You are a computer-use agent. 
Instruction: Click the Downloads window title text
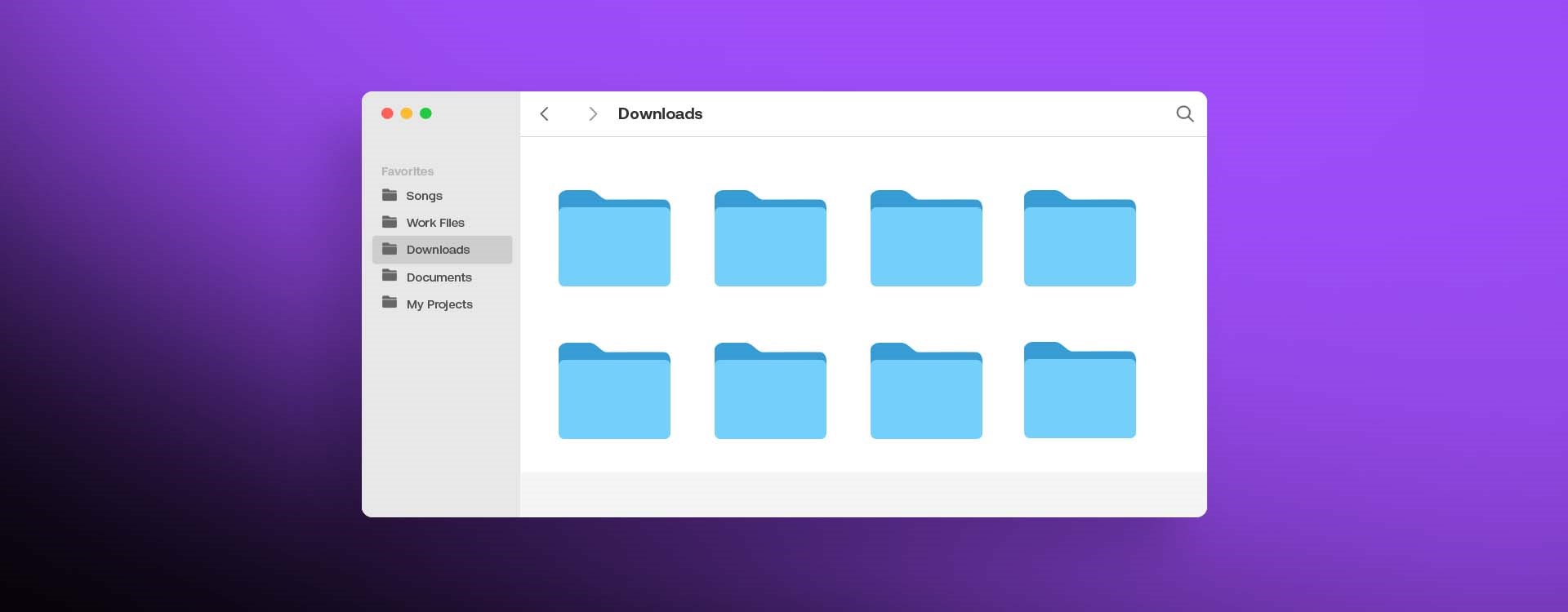point(660,114)
